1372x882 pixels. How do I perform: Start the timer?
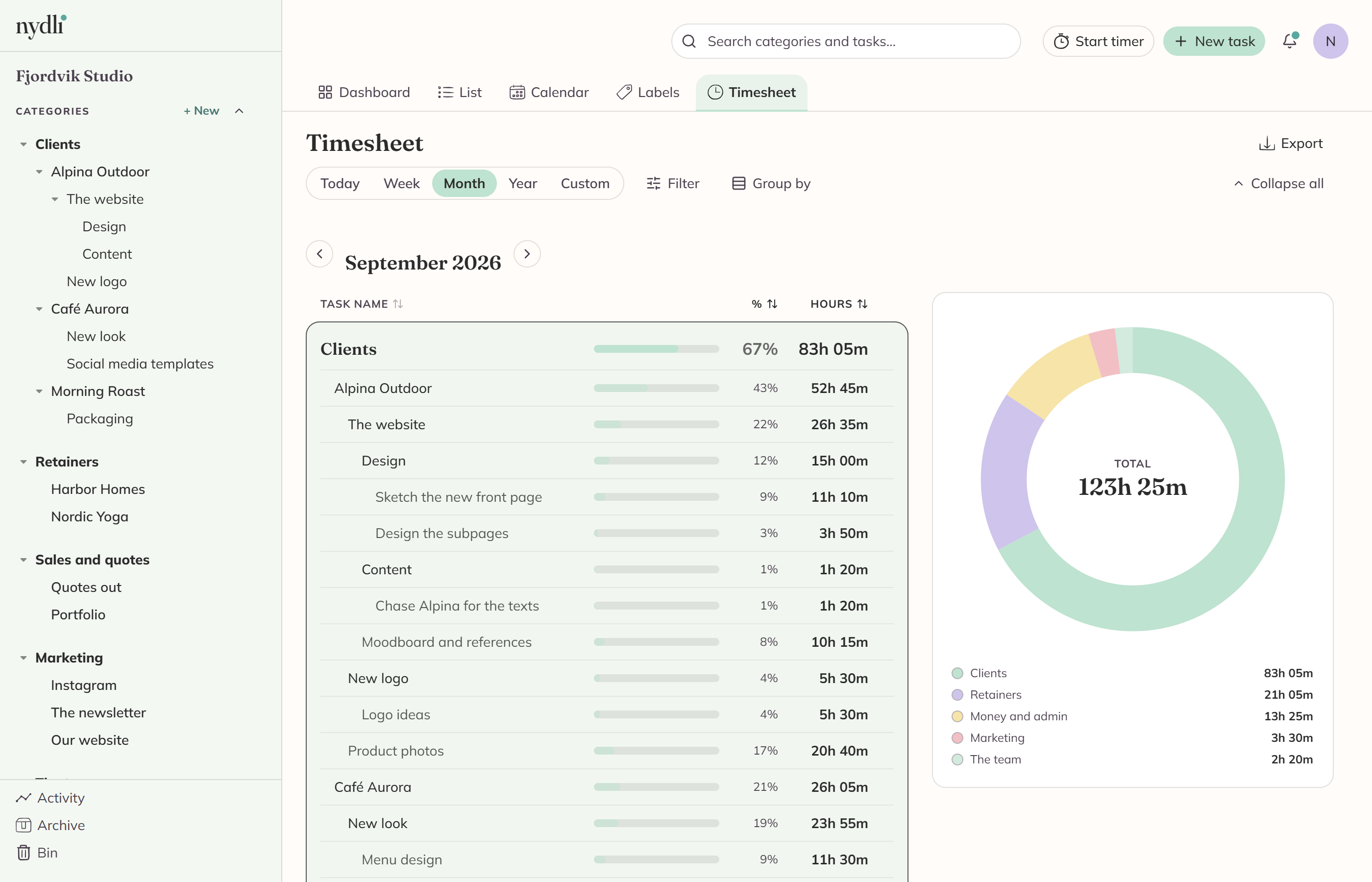(x=1098, y=41)
